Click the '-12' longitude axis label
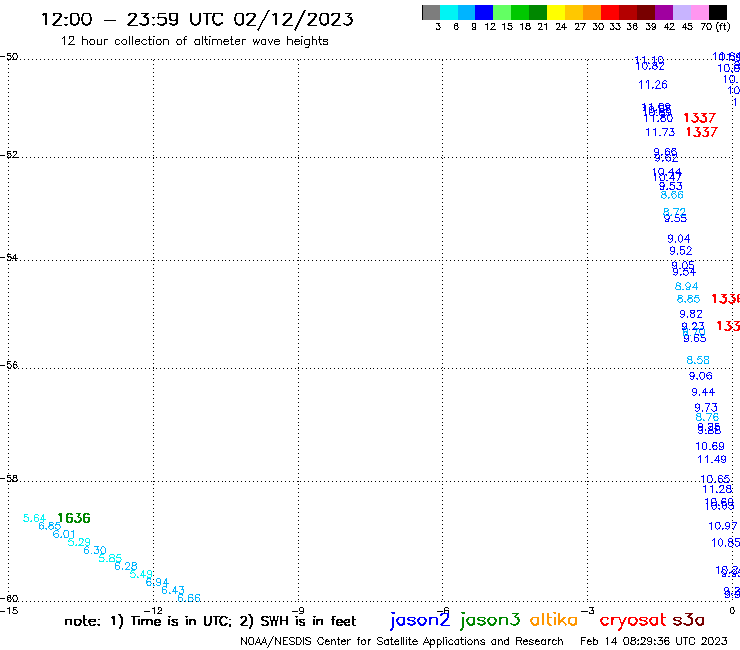The image size is (740, 650). 153,610
